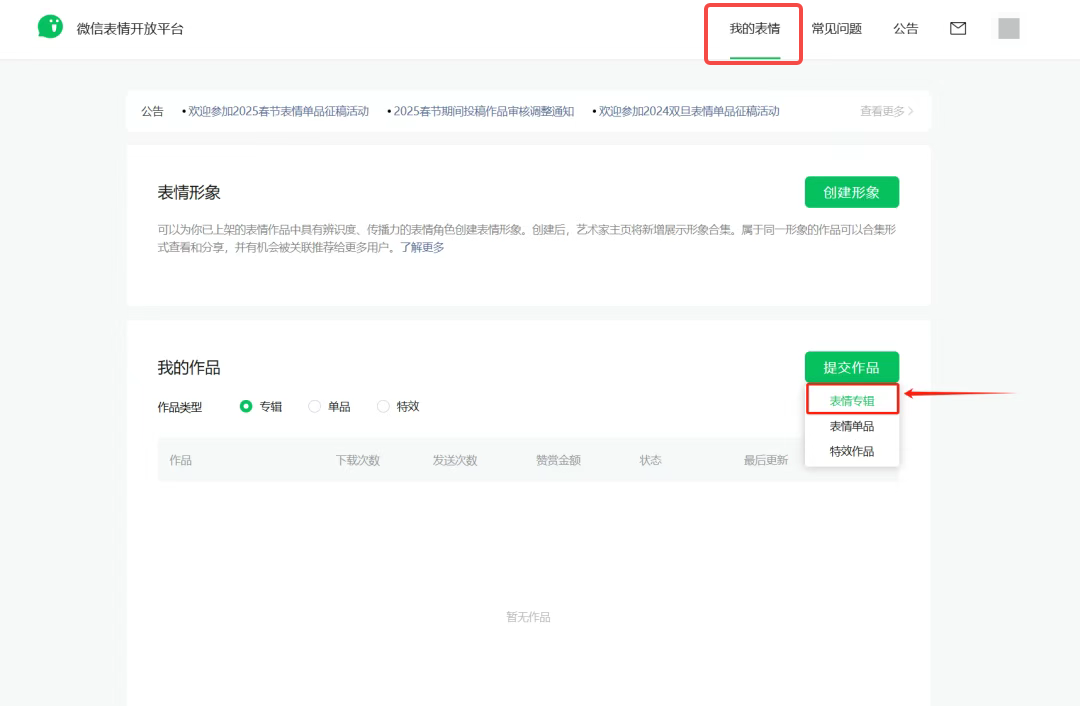Click the 状态 column header
Screen dimensions: 1080x706
[650, 460]
